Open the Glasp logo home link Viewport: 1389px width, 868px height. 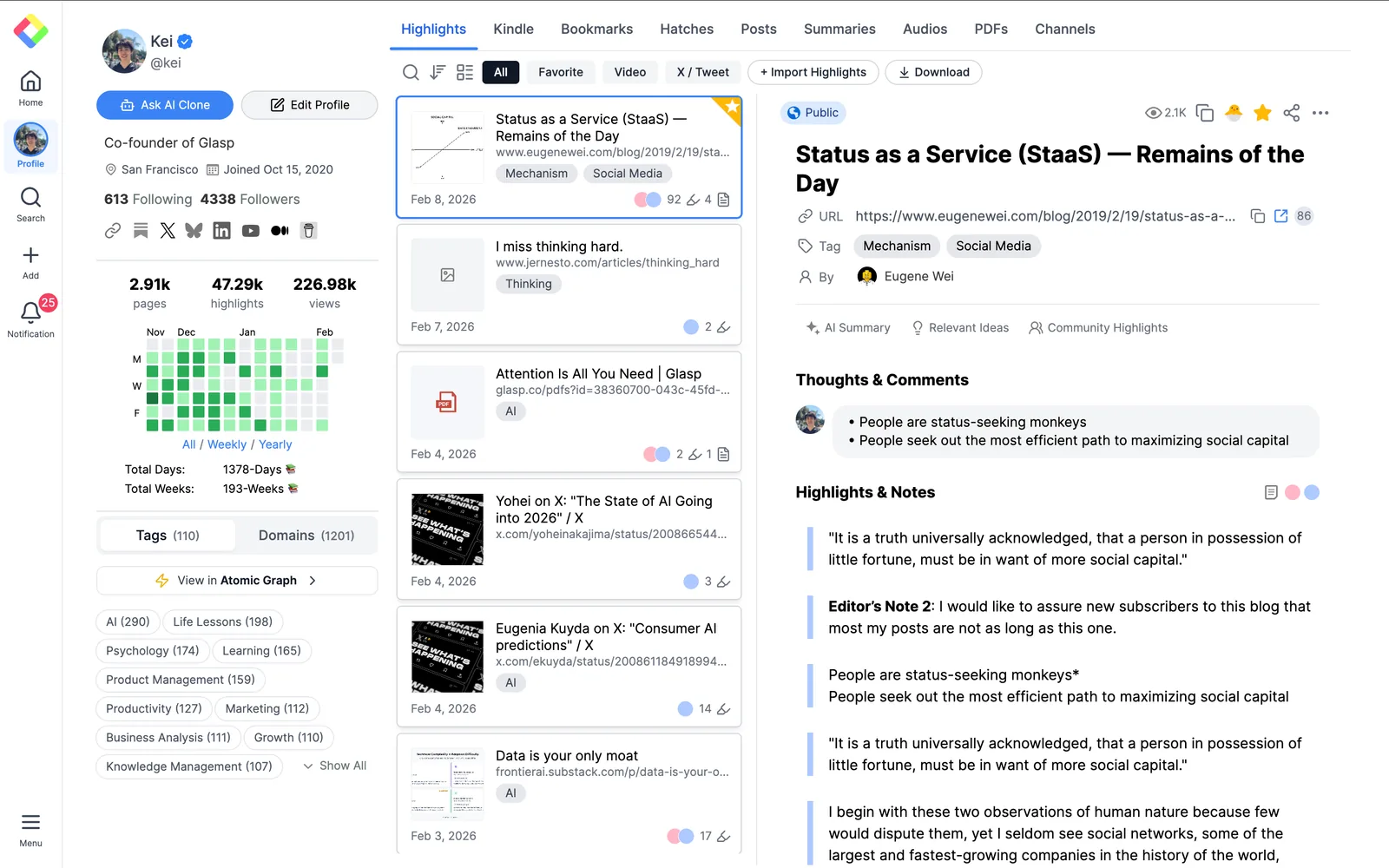coord(30,31)
